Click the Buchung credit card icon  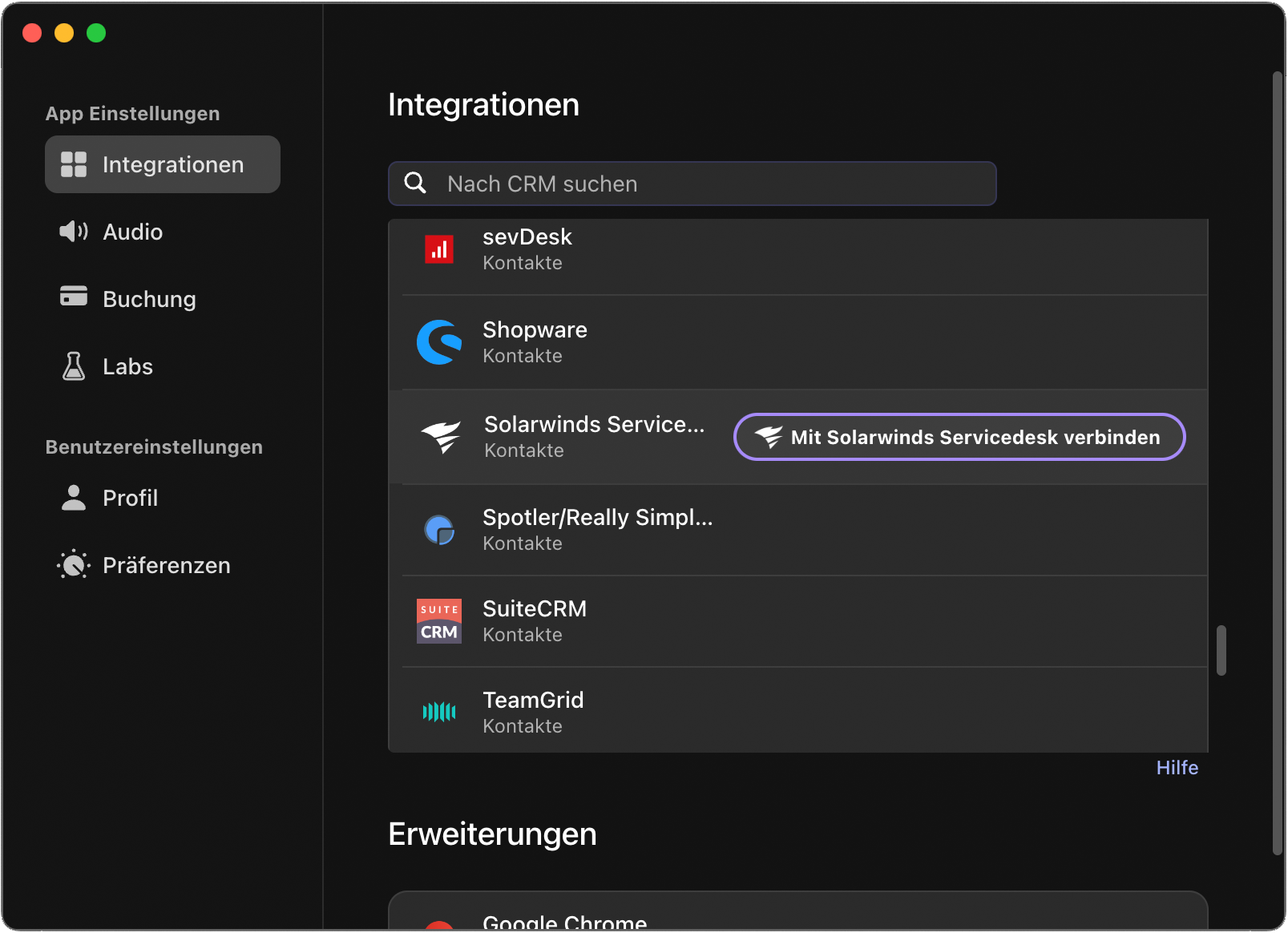tap(74, 296)
